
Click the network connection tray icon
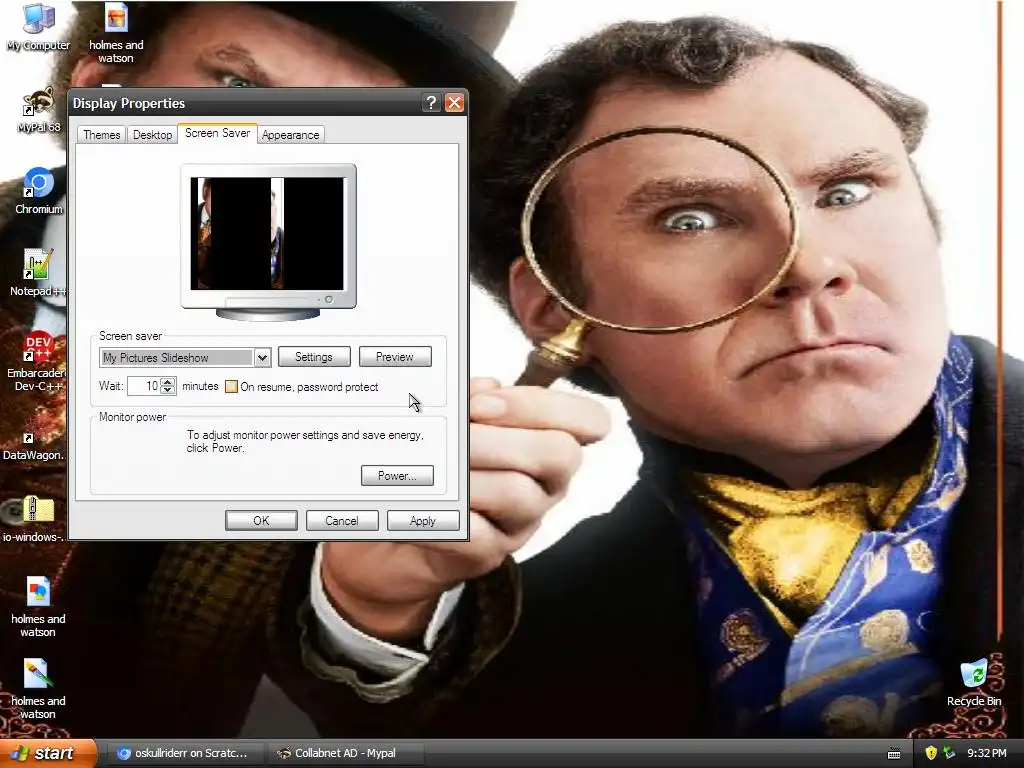[949, 753]
